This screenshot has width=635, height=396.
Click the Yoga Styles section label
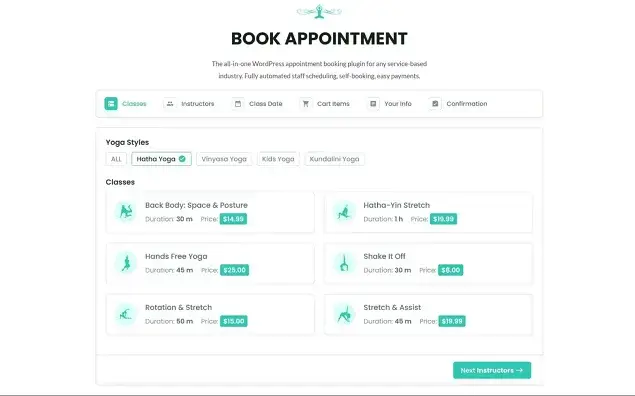pos(127,142)
